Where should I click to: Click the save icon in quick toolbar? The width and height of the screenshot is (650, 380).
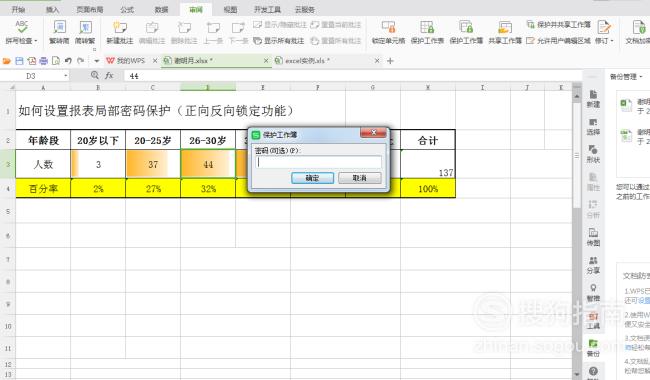click(x=19, y=61)
